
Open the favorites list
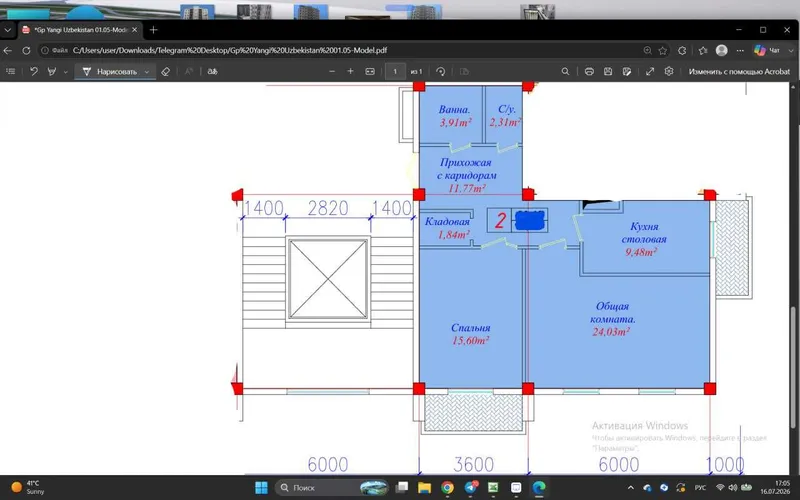click(703, 51)
